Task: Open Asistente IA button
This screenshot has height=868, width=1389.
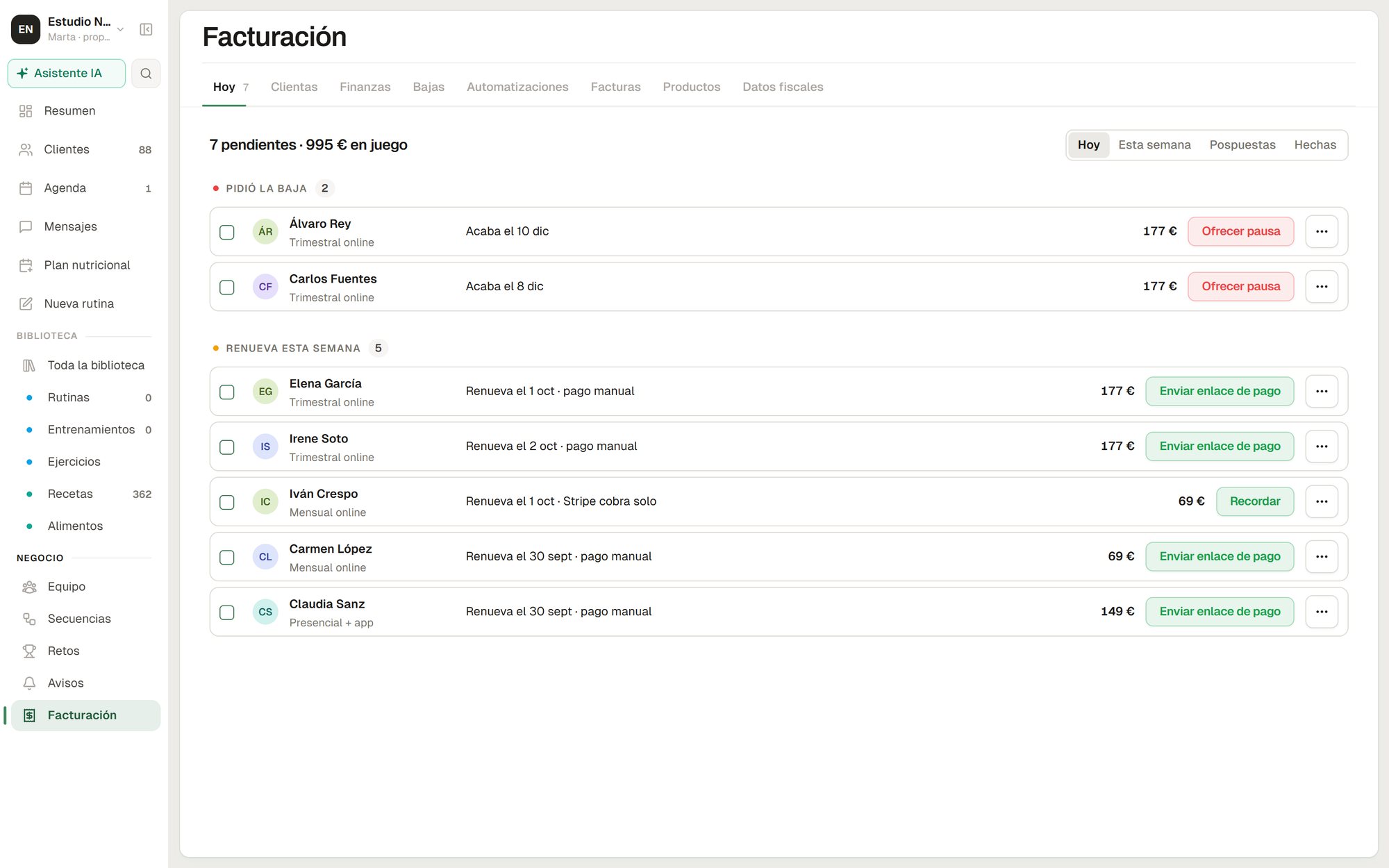Action: point(67,74)
